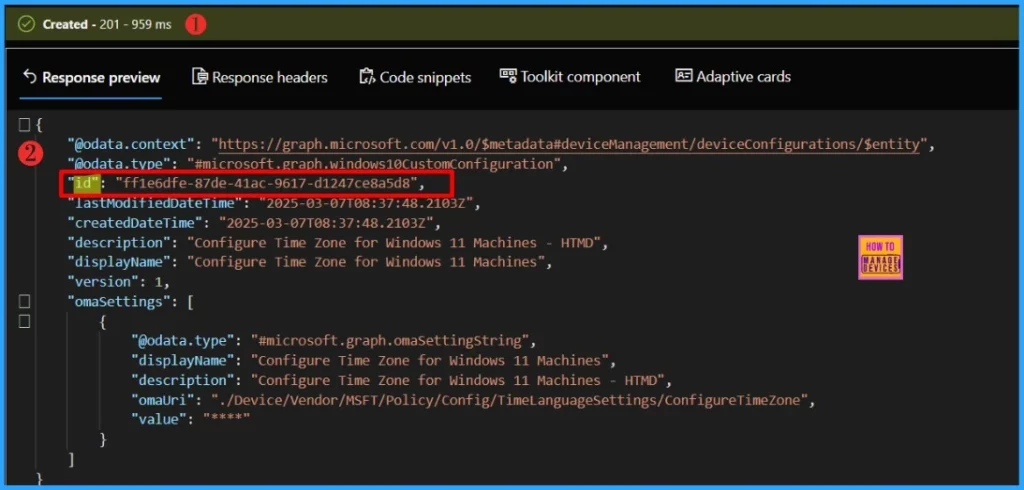The image size is (1024, 490).
Task: Click the omaSettingString odata.type value
Action: [390, 340]
